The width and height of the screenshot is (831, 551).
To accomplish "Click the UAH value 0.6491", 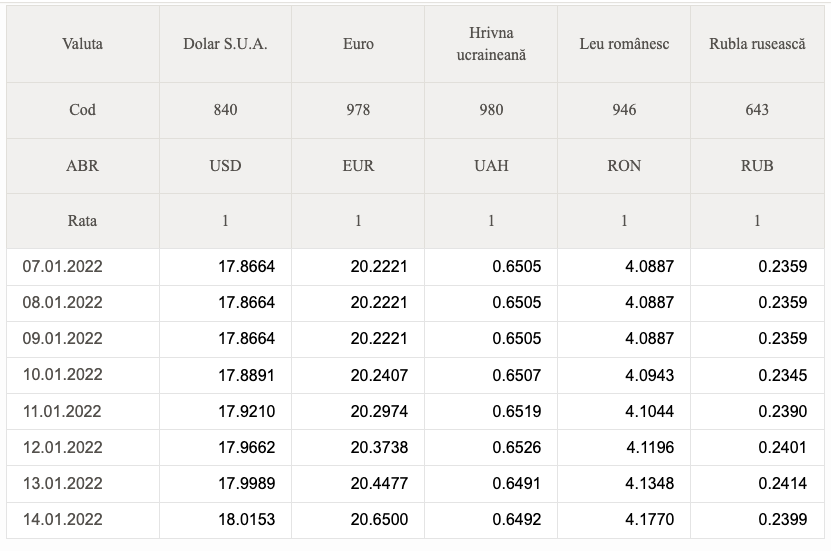I will tap(516, 483).
